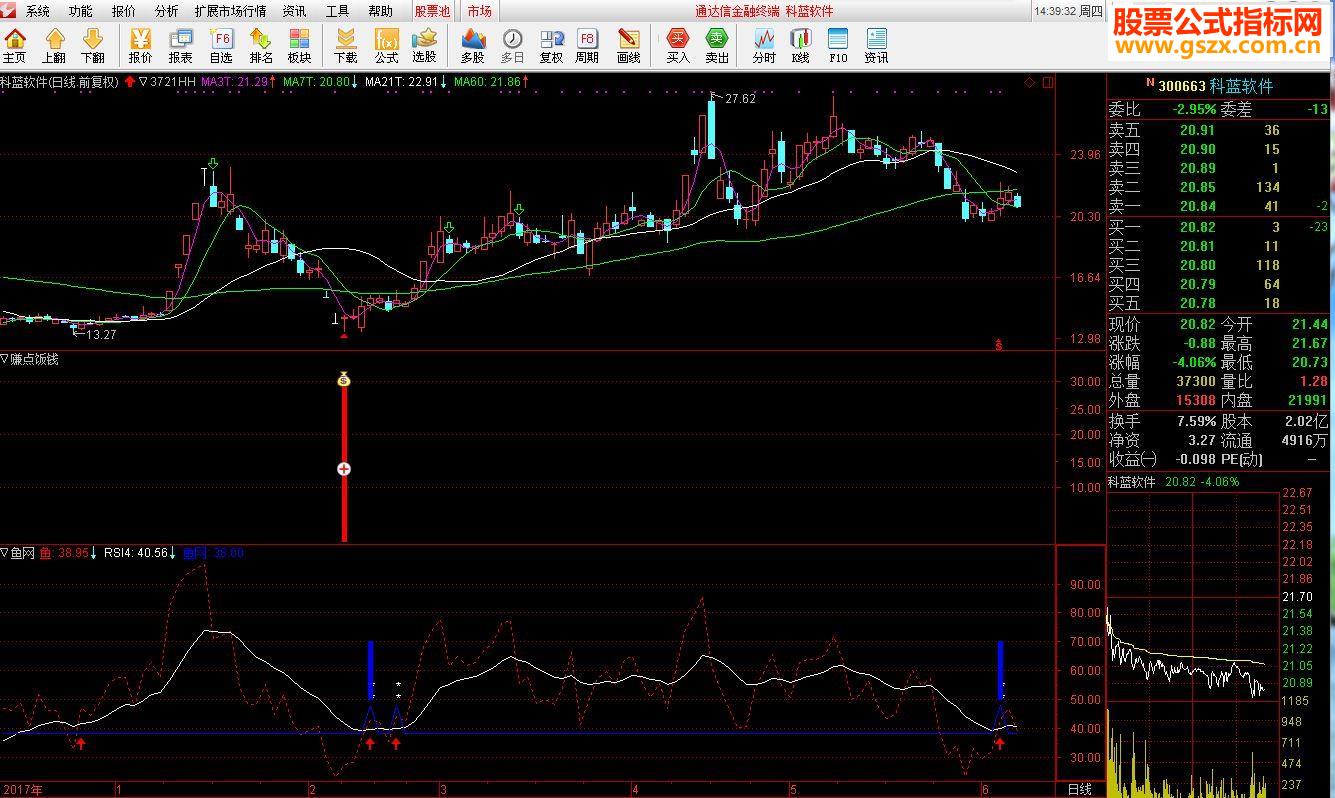
Task: Click the 上翻 page-up icon
Action: point(54,46)
